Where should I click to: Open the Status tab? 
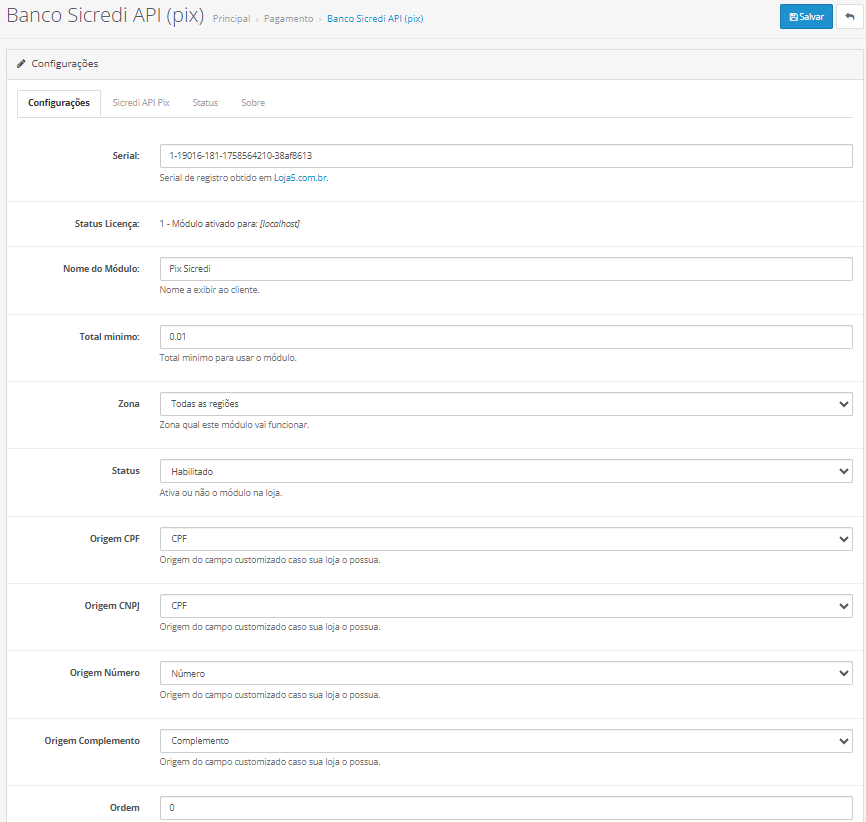pyautogui.click(x=205, y=103)
